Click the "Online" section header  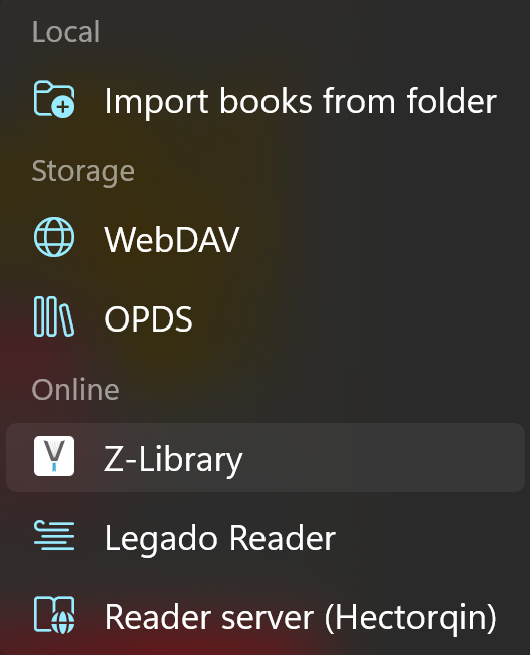[x=76, y=390]
